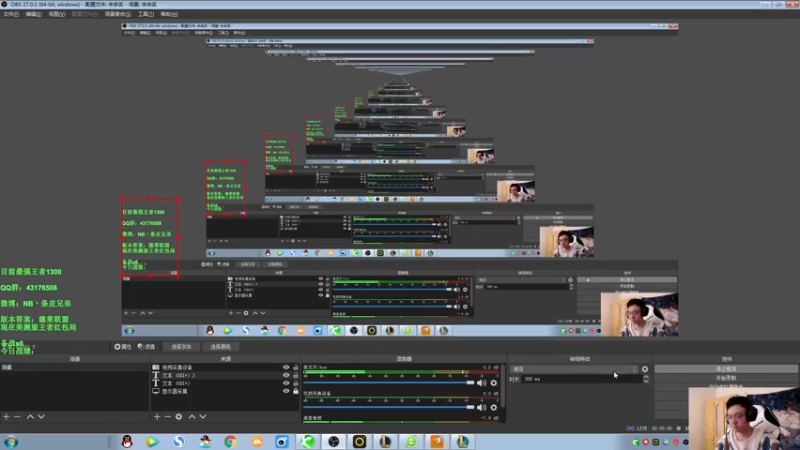Image resolution: width=800 pixels, height=450 pixels.
Task: Toggle visibility of 文本 (GDI+) 3 source
Action: [x=286, y=375]
